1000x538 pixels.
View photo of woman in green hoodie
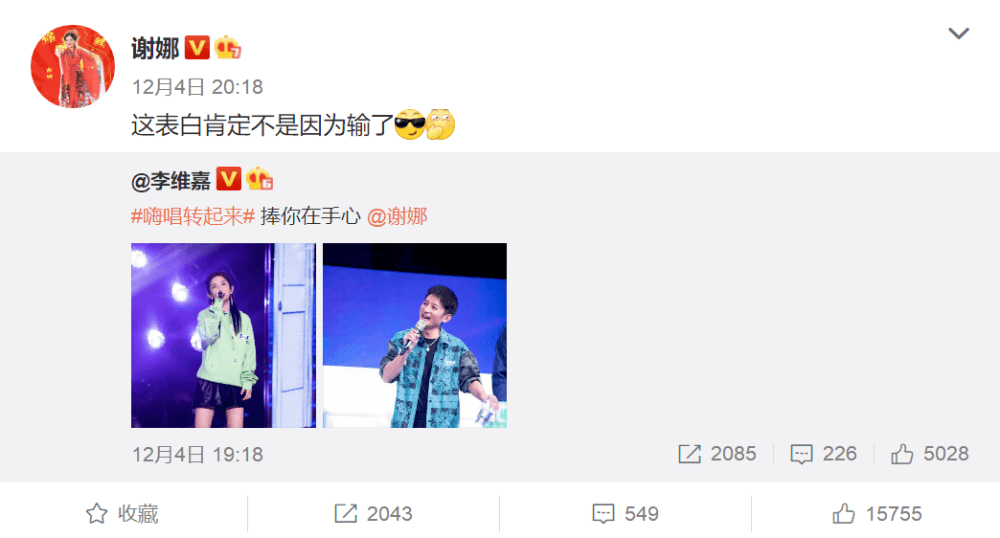223,335
